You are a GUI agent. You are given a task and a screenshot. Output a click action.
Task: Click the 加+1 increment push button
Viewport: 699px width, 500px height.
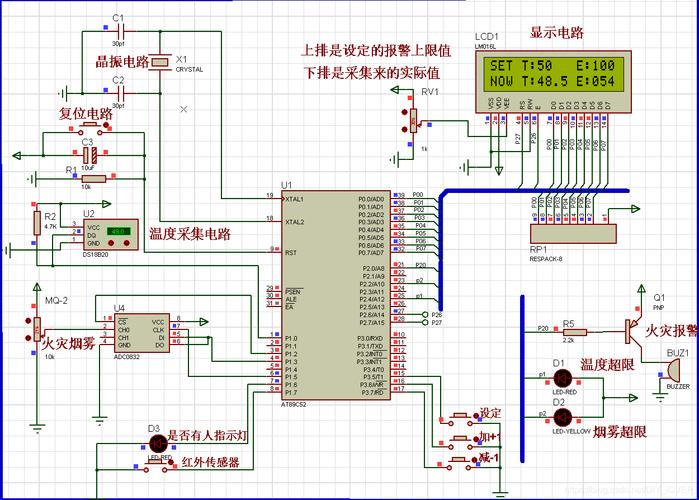[460, 441]
